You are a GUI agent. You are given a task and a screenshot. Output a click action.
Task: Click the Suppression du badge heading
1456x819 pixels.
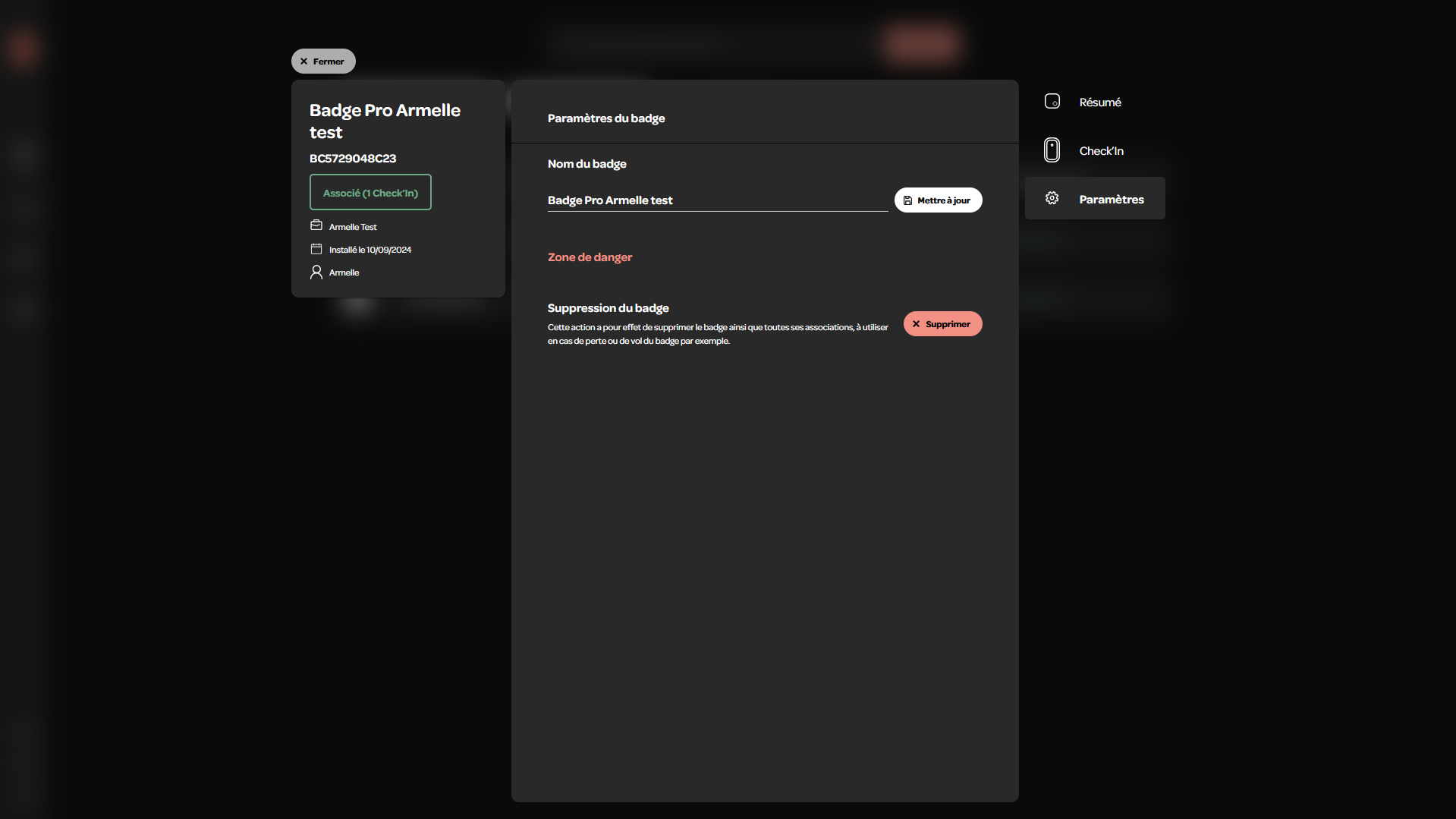click(x=609, y=308)
